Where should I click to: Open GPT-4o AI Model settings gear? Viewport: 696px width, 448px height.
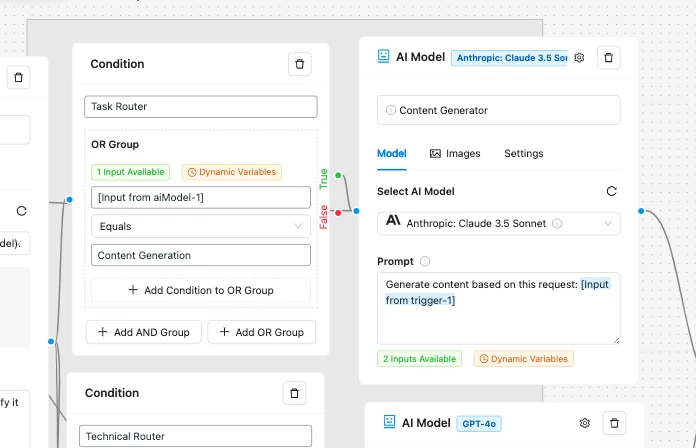click(x=585, y=423)
